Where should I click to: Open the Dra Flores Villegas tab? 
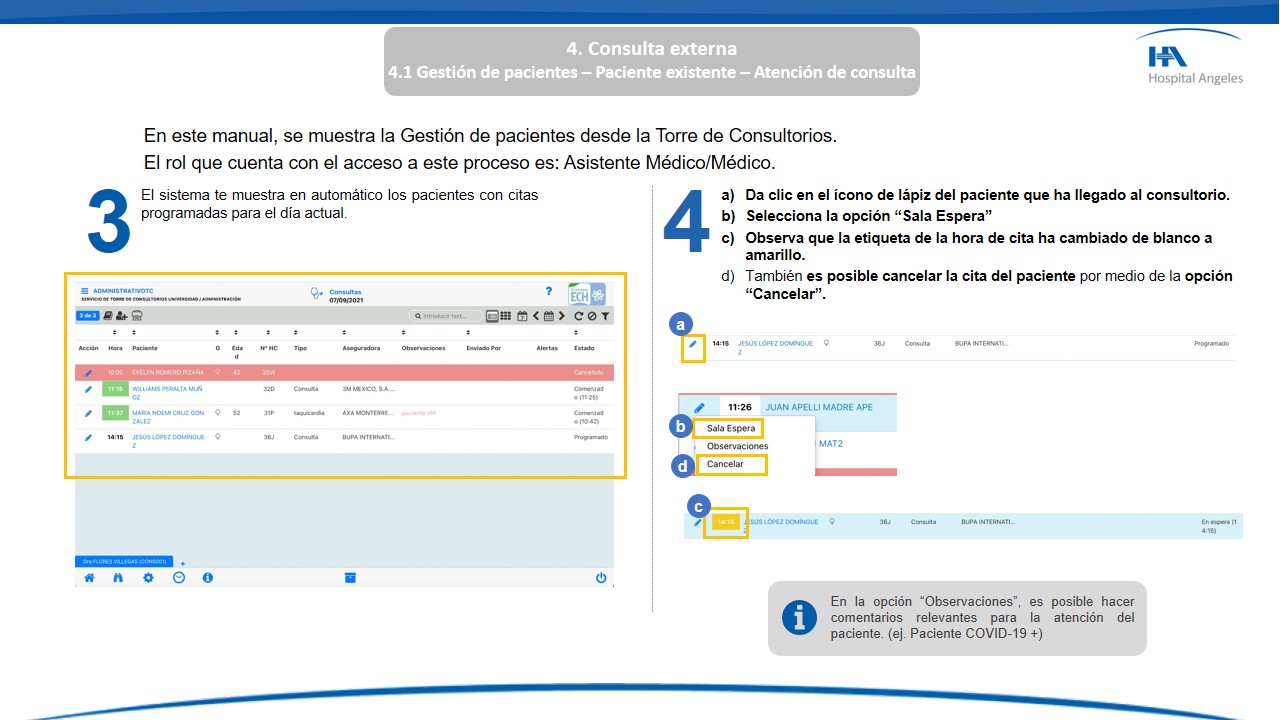(x=125, y=562)
